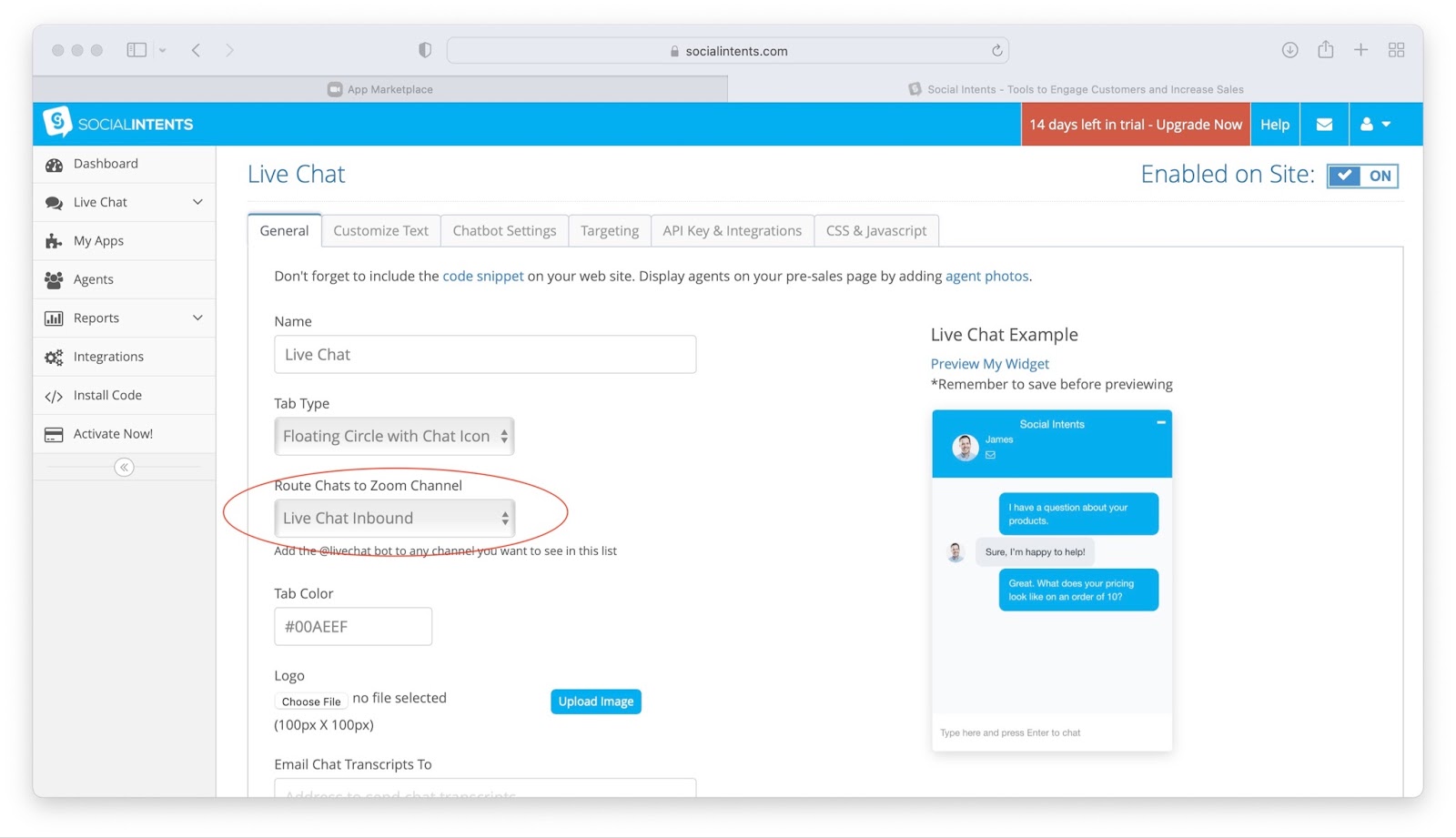Toggle the Enabled on Site ON switch
The width and height of the screenshot is (1456, 838).
1362,176
